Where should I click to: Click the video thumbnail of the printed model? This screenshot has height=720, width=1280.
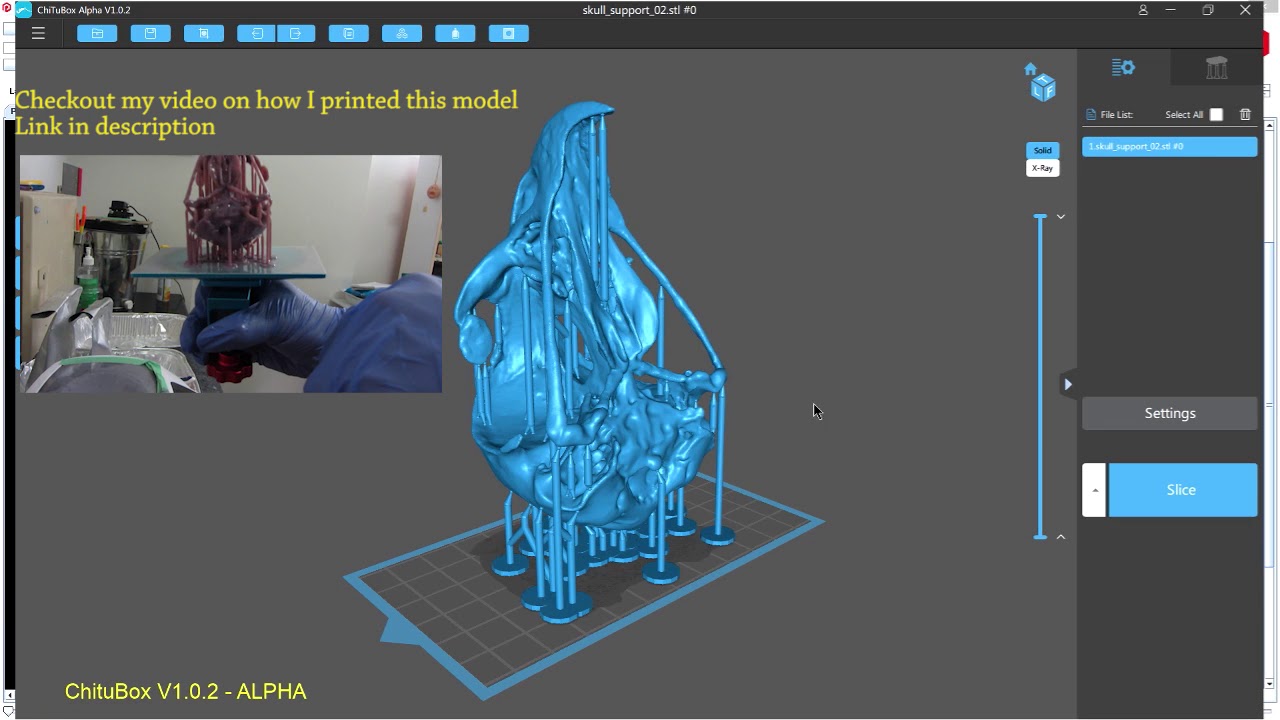[230, 274]
